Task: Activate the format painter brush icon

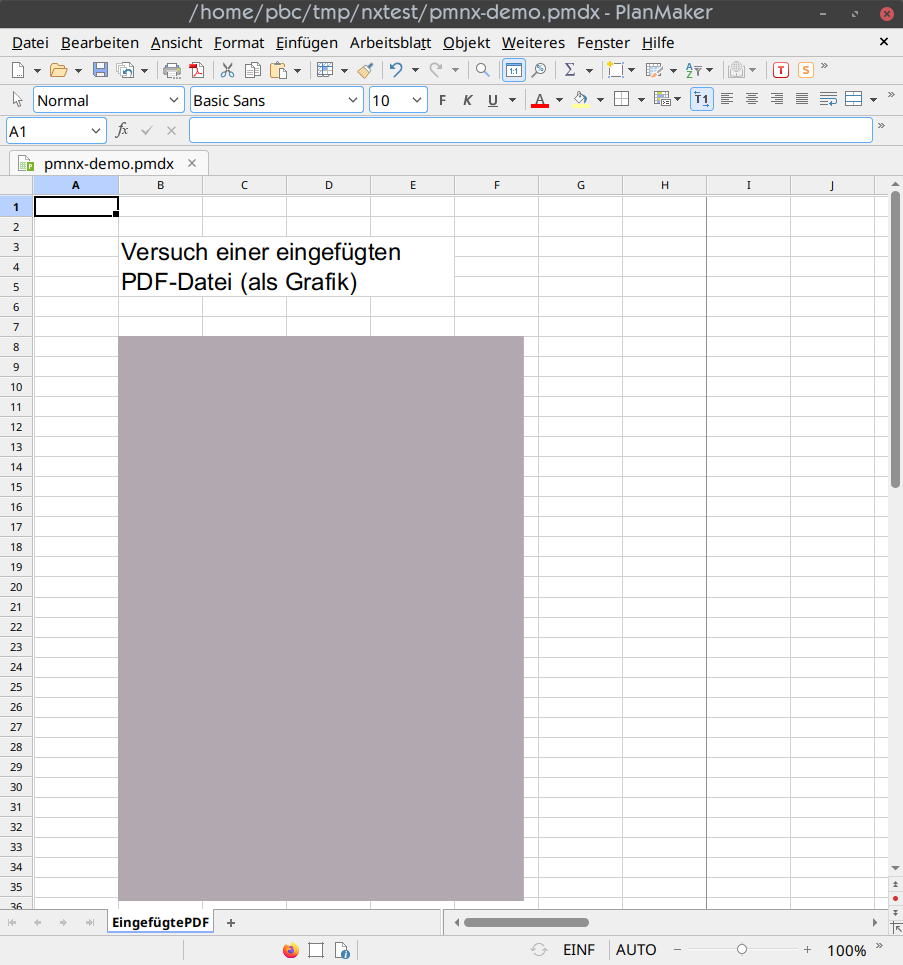Action: [366, 70]
